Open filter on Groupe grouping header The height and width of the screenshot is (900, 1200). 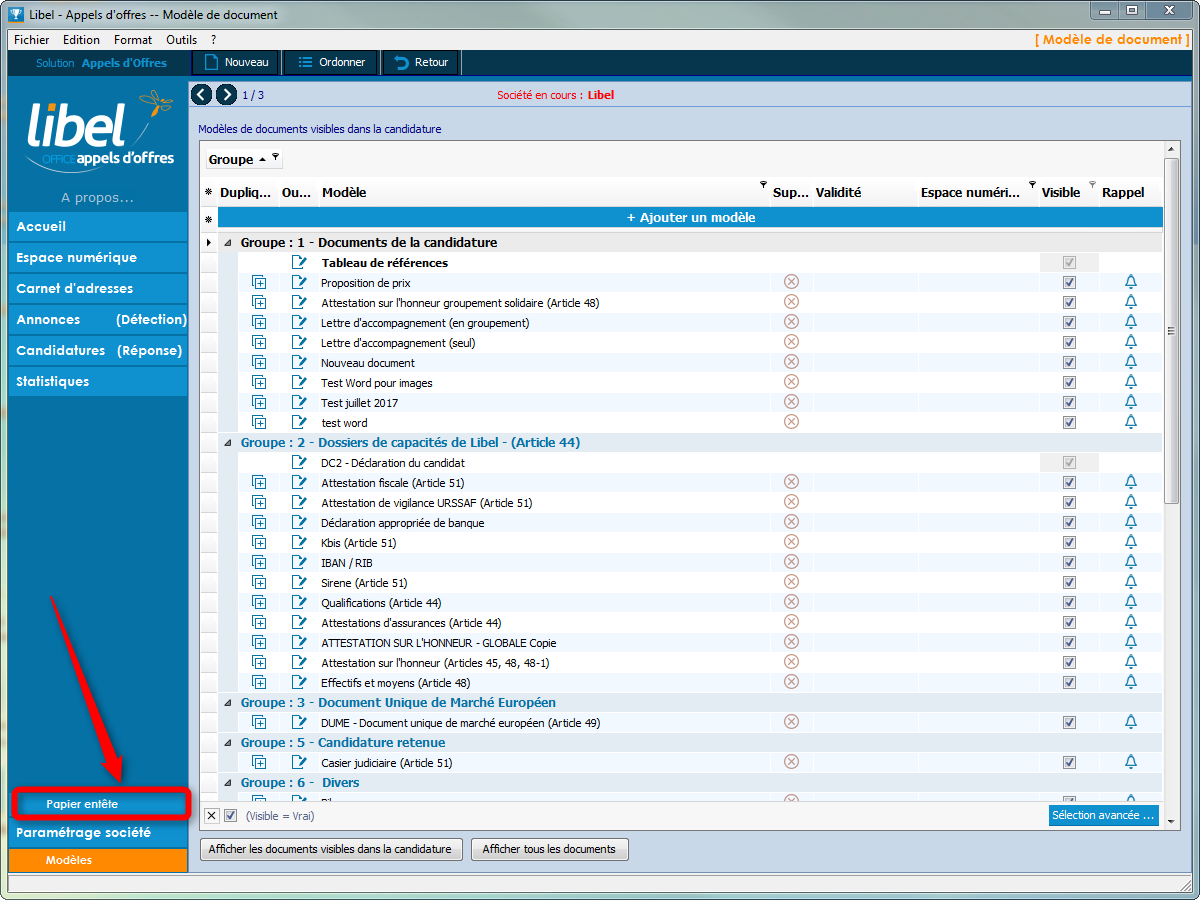(x=275, y=157)
